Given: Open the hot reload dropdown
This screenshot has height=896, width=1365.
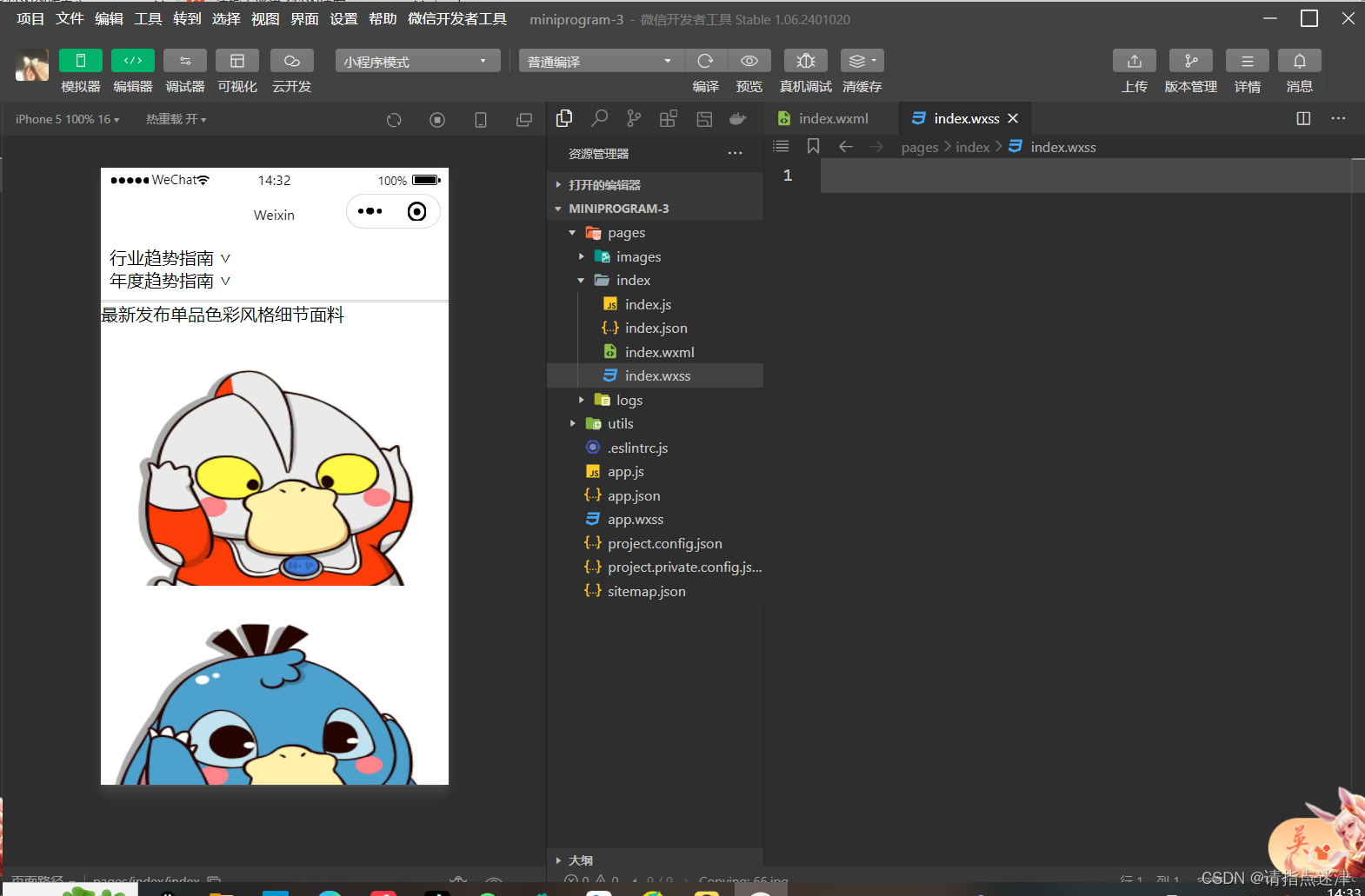Looking at the screenshot, I should (x=176, y=119).
